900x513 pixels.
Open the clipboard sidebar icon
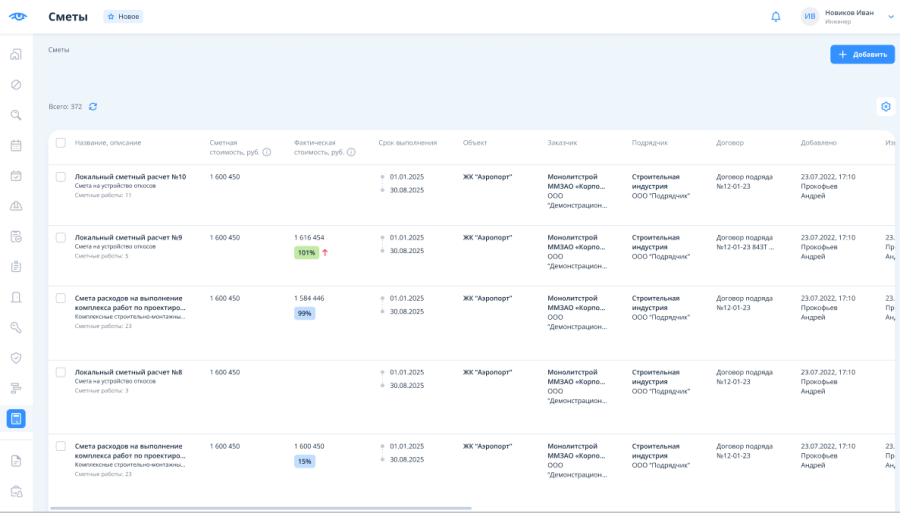[16, 267]
